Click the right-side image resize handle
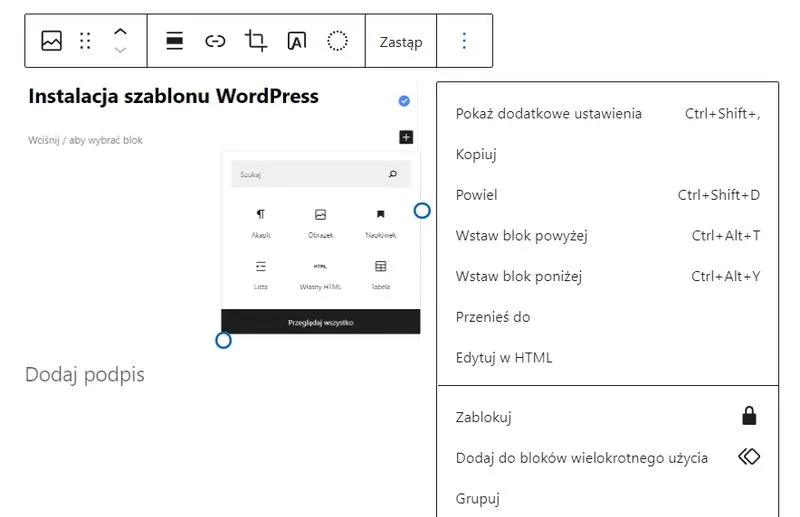This screenshot has height=517, width=800. tap(422, 210)
